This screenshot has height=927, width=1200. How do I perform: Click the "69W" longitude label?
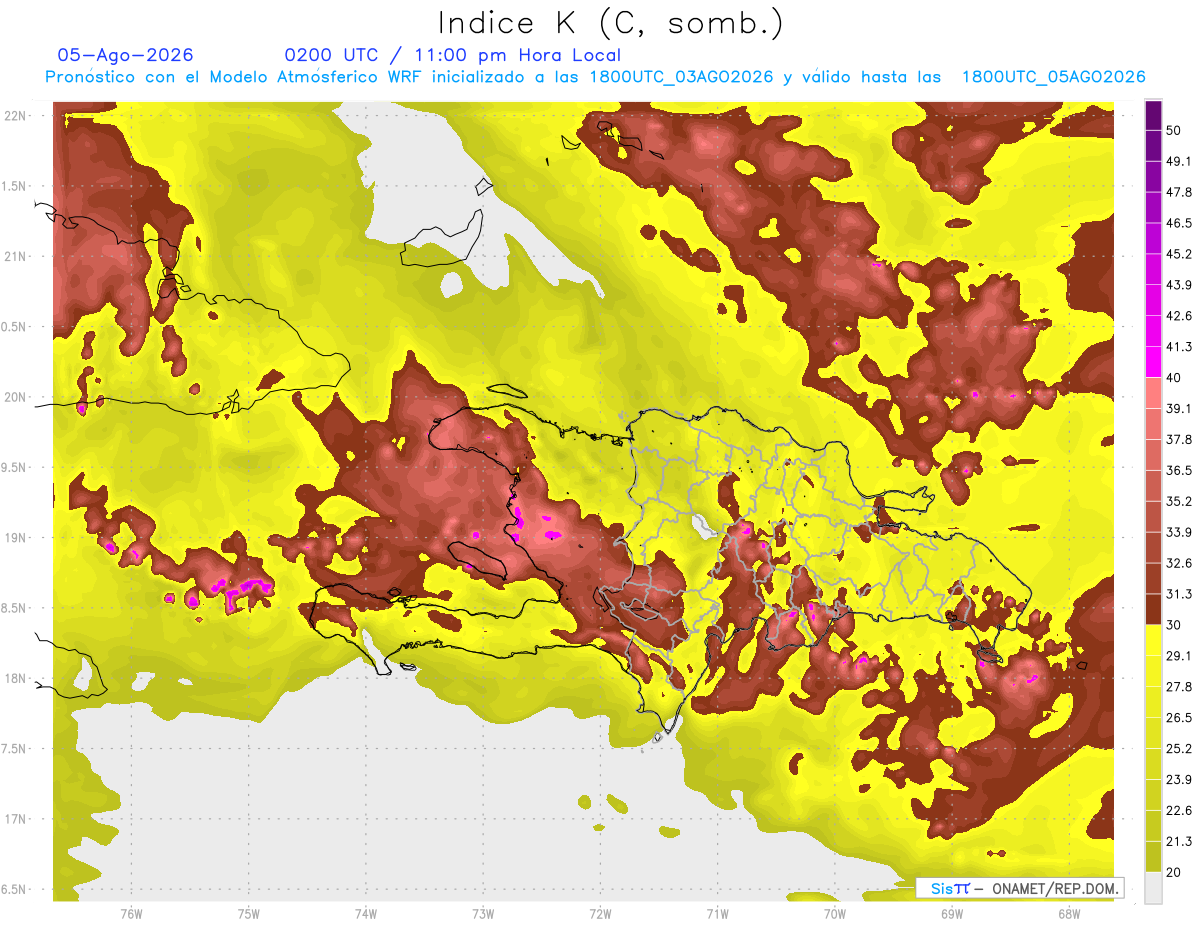pyautogui.click(x=952, y=913)
